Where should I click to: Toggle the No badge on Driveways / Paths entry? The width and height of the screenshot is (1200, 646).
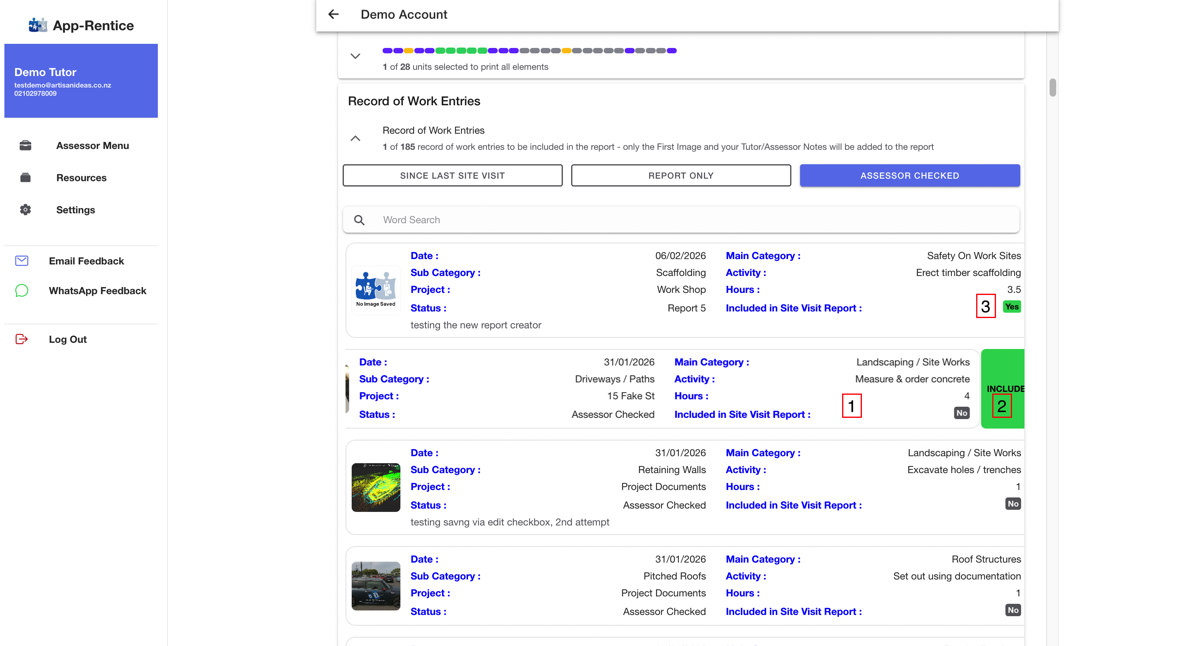pos(962,413)
